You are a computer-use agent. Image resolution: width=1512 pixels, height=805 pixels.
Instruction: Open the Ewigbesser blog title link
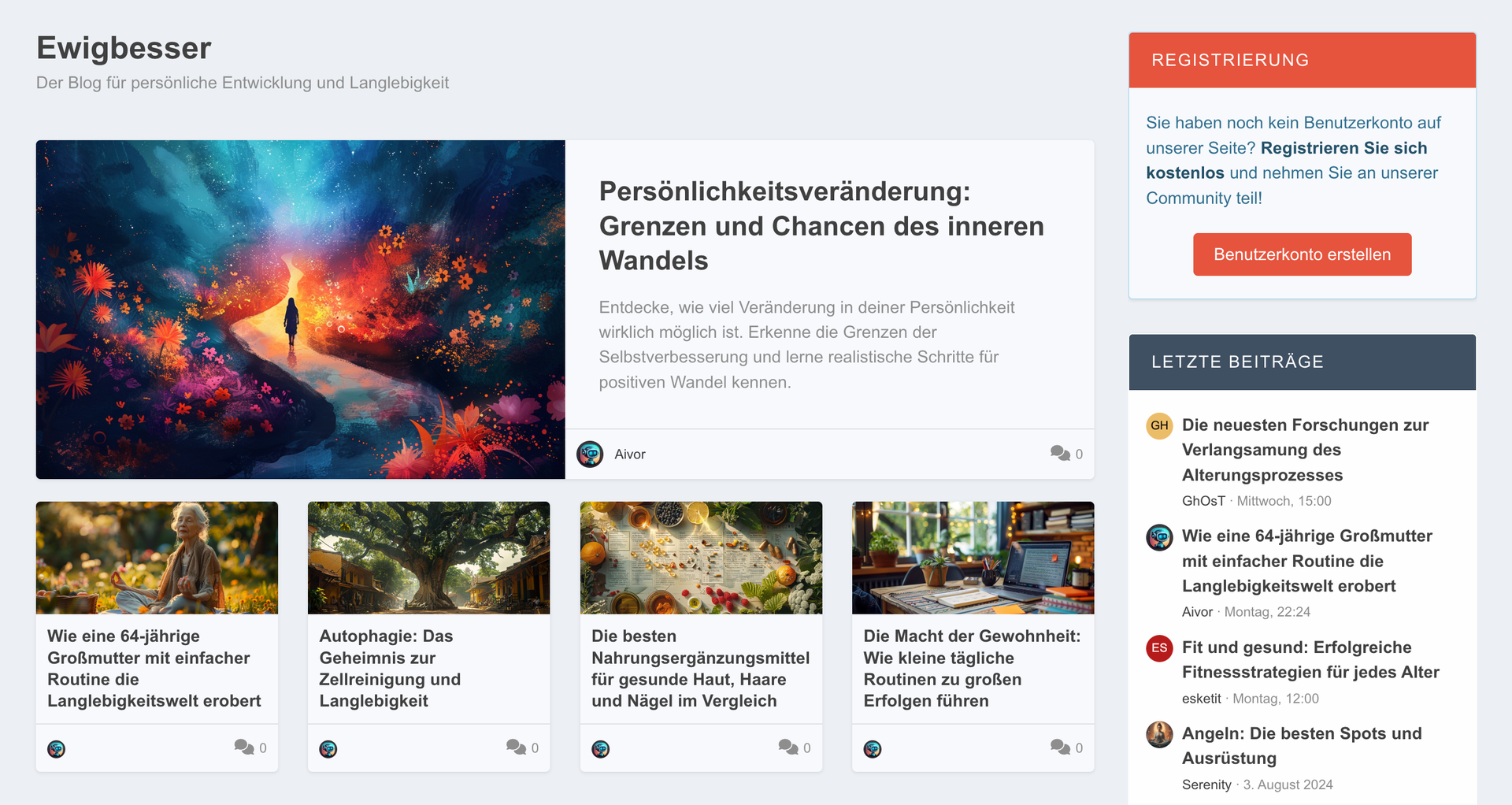[124, 48]
